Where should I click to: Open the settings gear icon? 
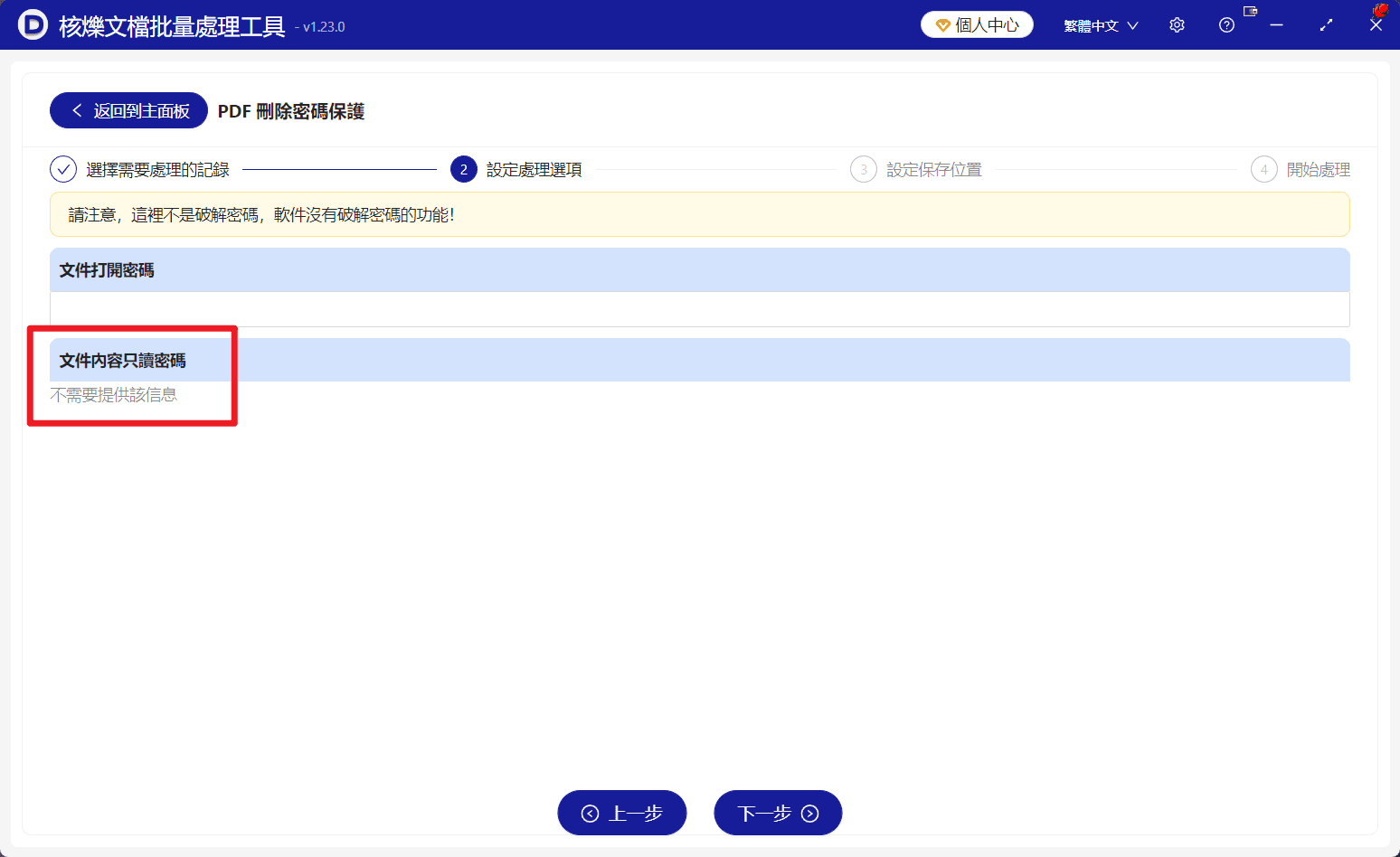click(1177, 25)
